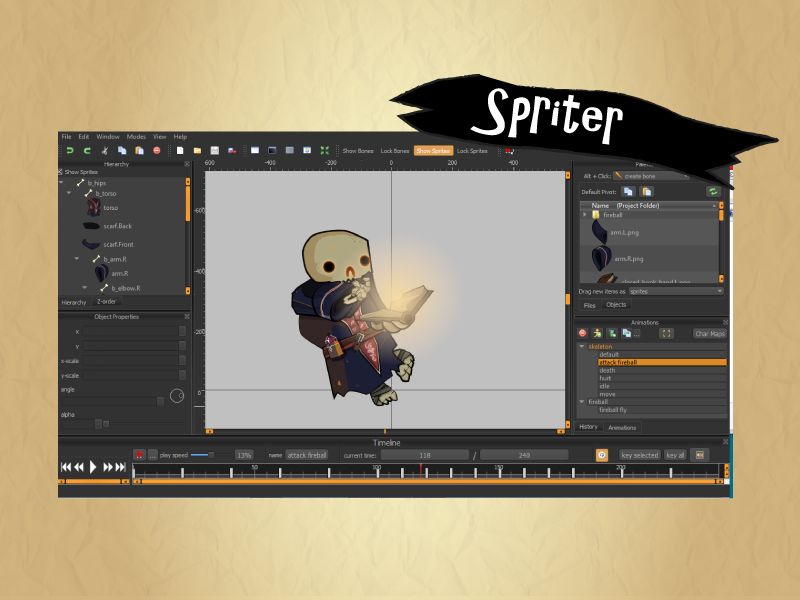800x600 pixels.
Task: Collapse the b_hips bone node
Action: (62, 182)
